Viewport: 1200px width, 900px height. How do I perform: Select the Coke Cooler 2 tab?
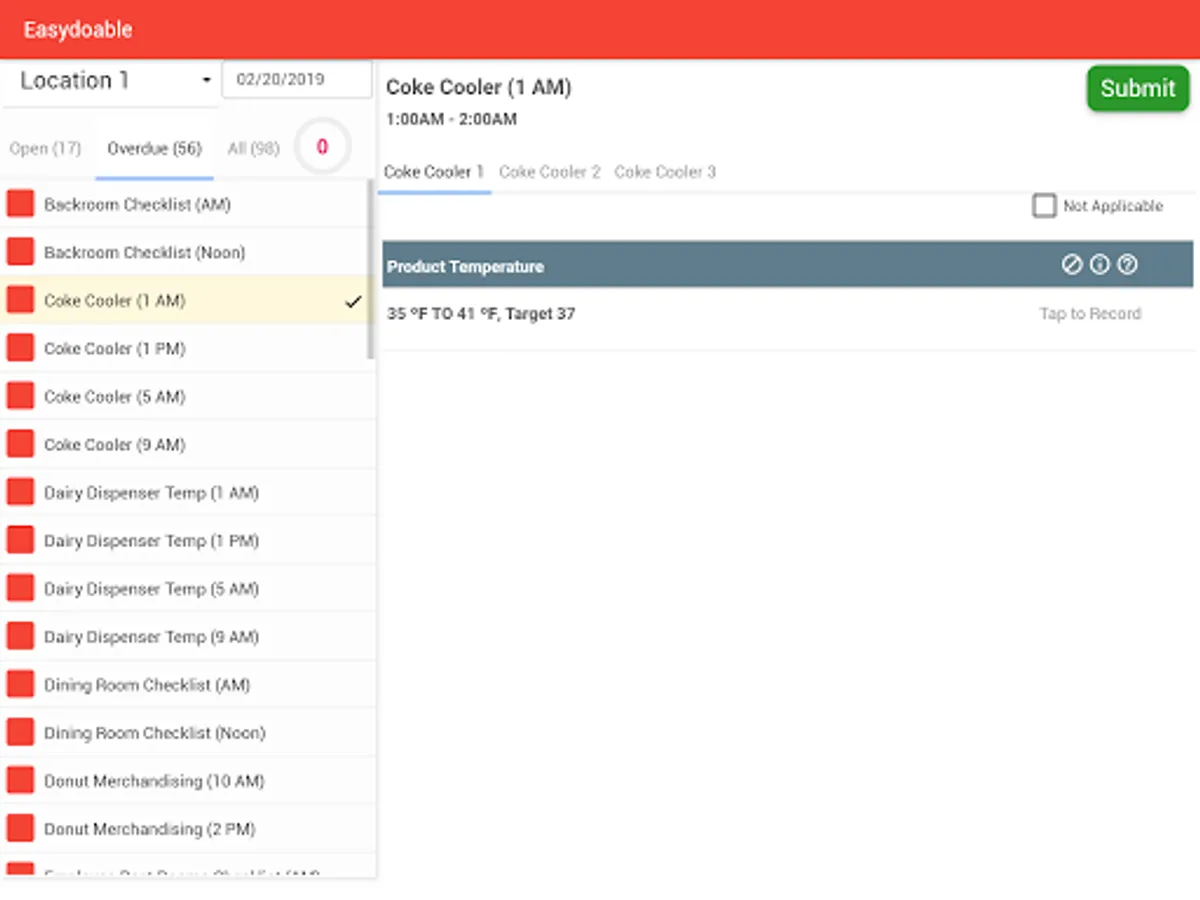pos(550,172)
